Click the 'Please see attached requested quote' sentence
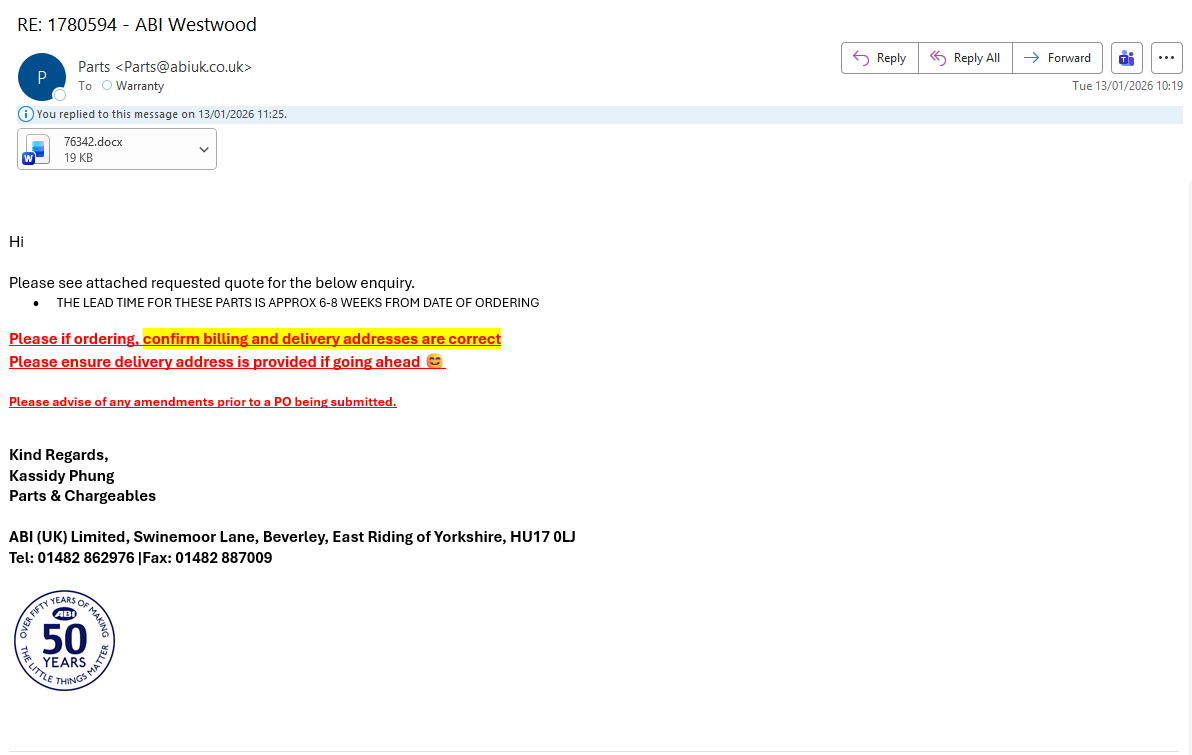This screenshot has width=1192, height=755. (x=212, y=283)
